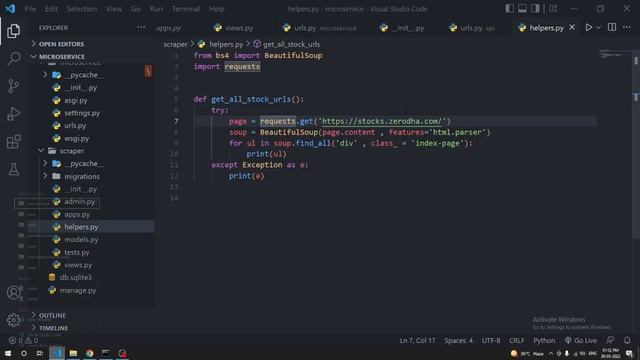Toggle secondary side bar layout icon
Viewport: 640px width, 360px height.
coord(535,9)
